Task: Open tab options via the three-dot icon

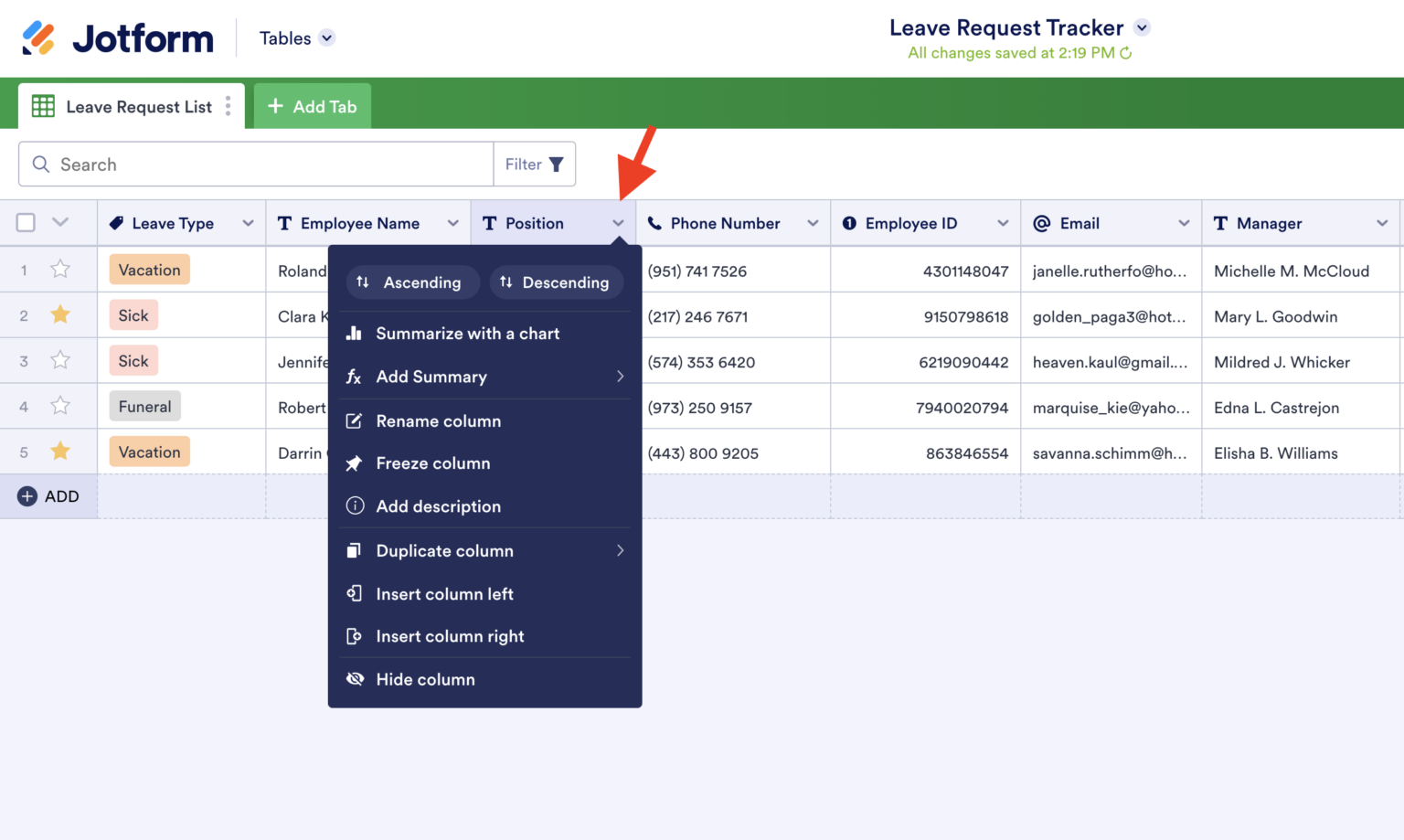Action: coord(228,106)
